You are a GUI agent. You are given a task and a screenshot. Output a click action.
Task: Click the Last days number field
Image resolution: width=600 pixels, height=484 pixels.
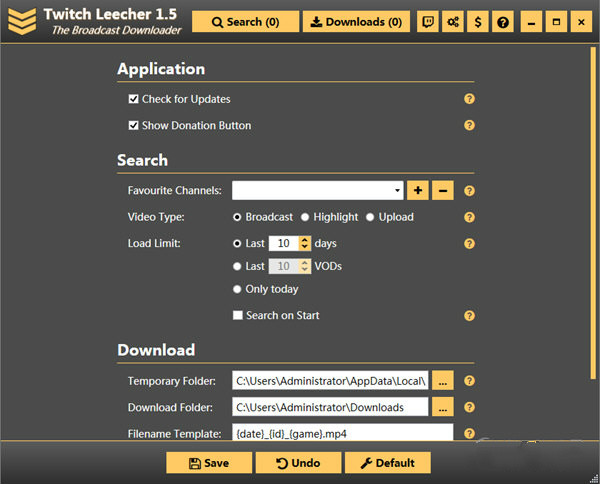[284, 244]
